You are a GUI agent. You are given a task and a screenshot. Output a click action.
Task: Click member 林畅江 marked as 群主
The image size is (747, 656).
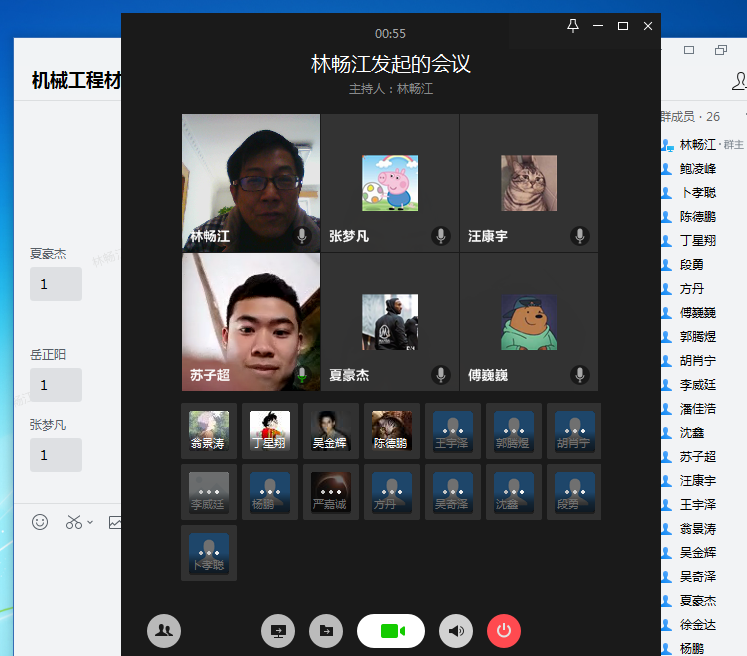click(697, 145)
